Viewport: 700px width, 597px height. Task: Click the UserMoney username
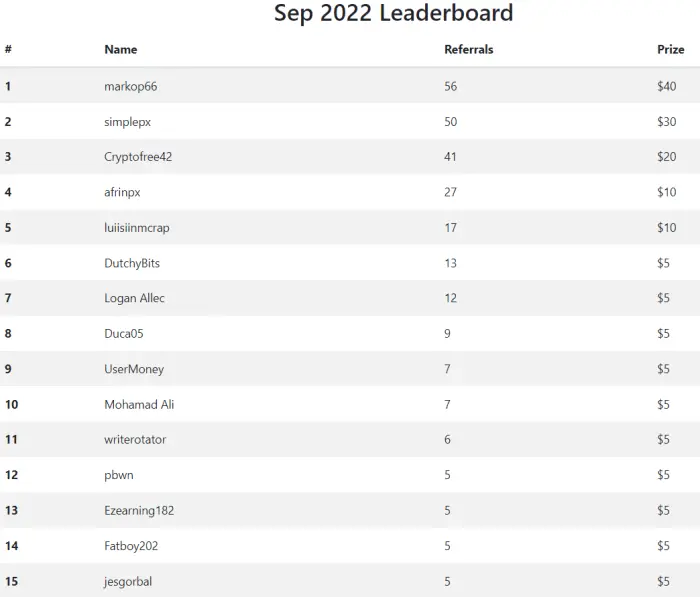(134, 369)
